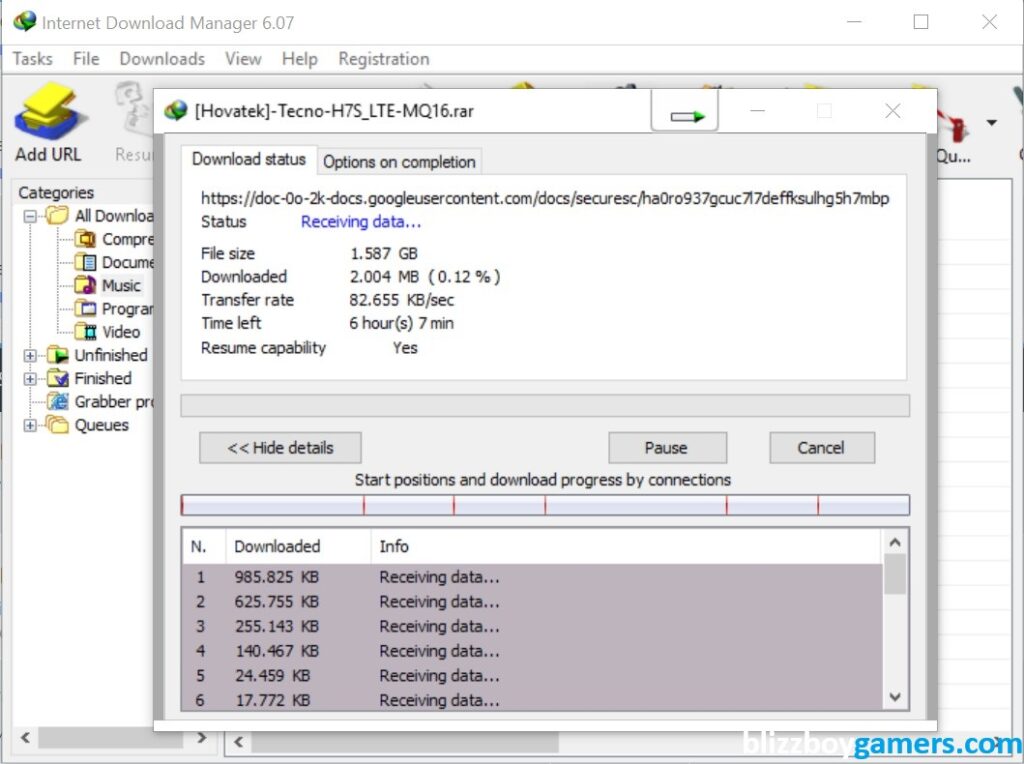Click the Resume toolbar icon in main window
1024x764 pixels.
tap(133, 108)
